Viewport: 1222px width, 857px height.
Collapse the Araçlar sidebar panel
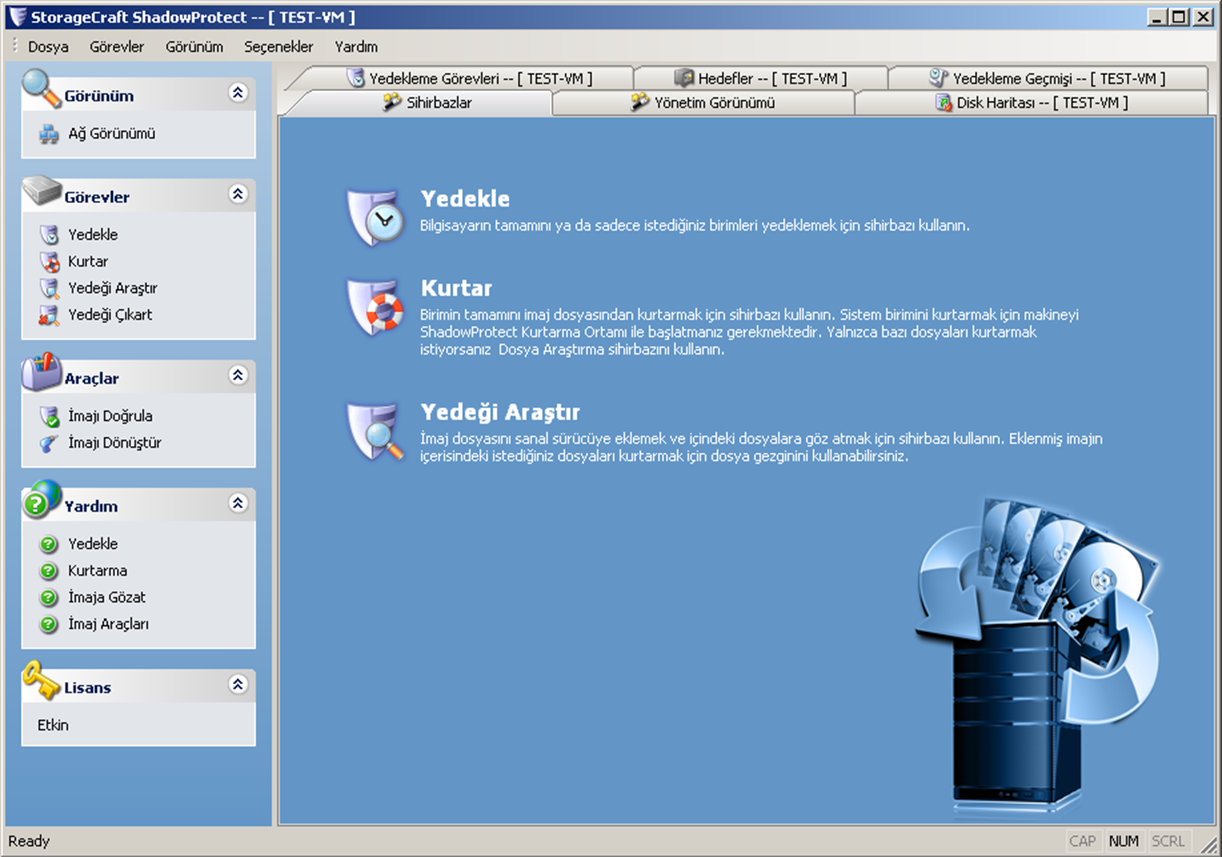click(238, 375)
